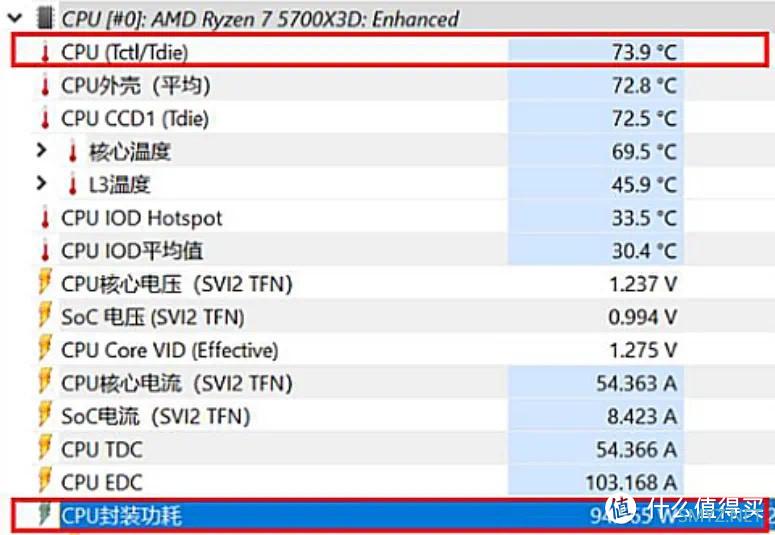Click thermometer icon beside 核心温度
The image size is (775, 535).
[73, 152]
